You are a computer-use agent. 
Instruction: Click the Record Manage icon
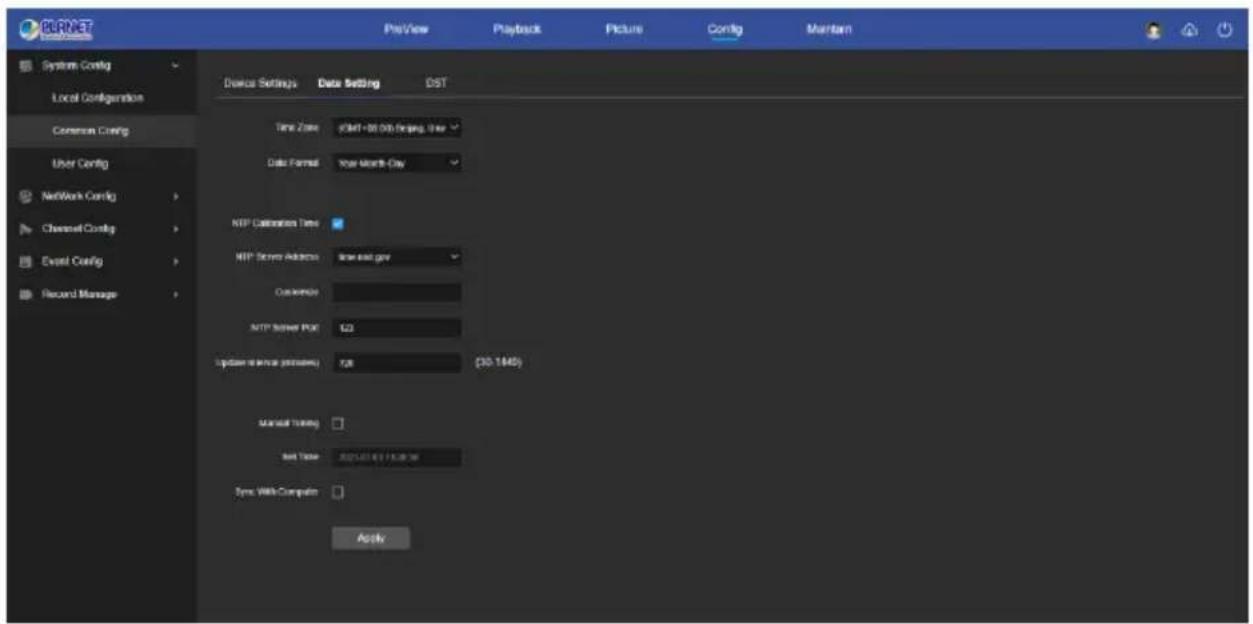point(27,294)
